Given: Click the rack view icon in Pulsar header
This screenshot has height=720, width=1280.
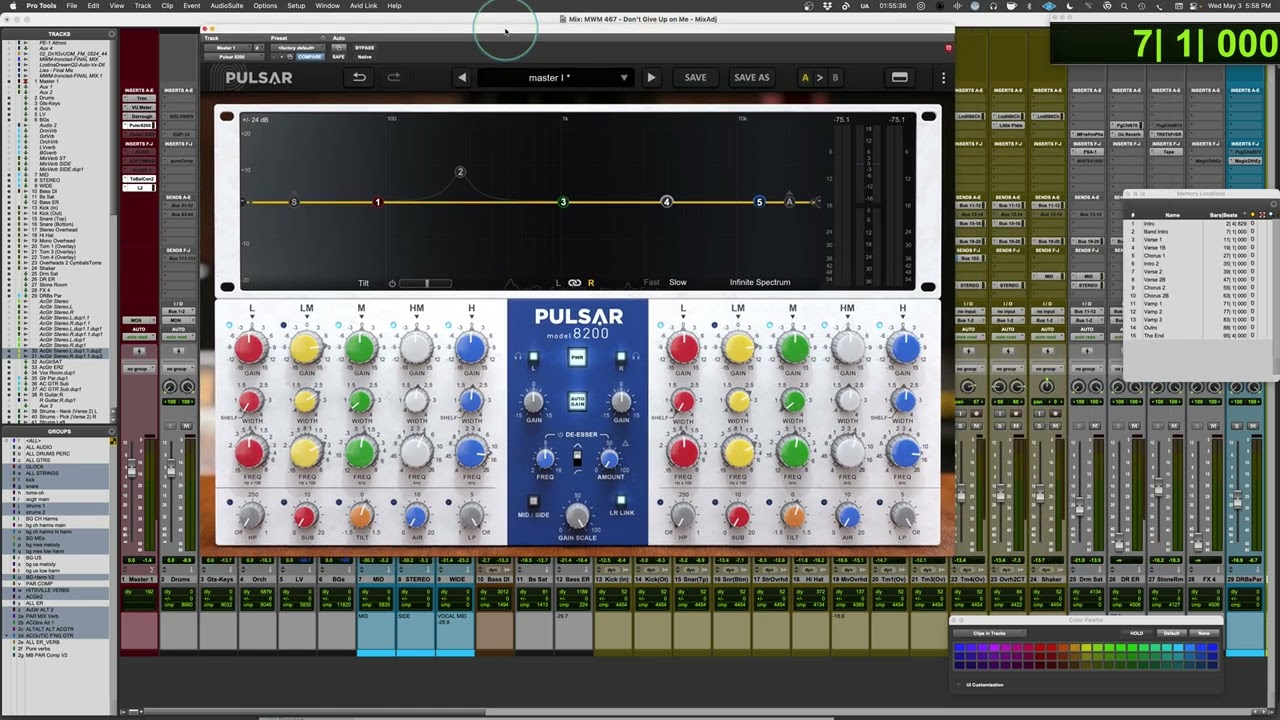Looking at the screenshot, I should click(900, 77).
